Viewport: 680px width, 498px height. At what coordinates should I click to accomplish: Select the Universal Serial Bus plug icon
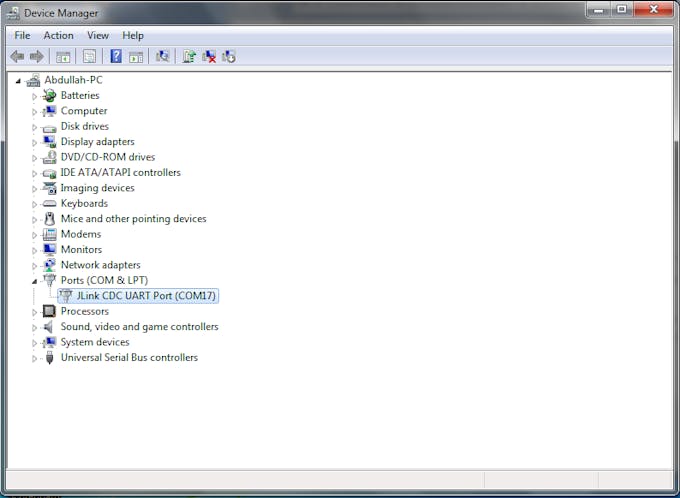49,357
